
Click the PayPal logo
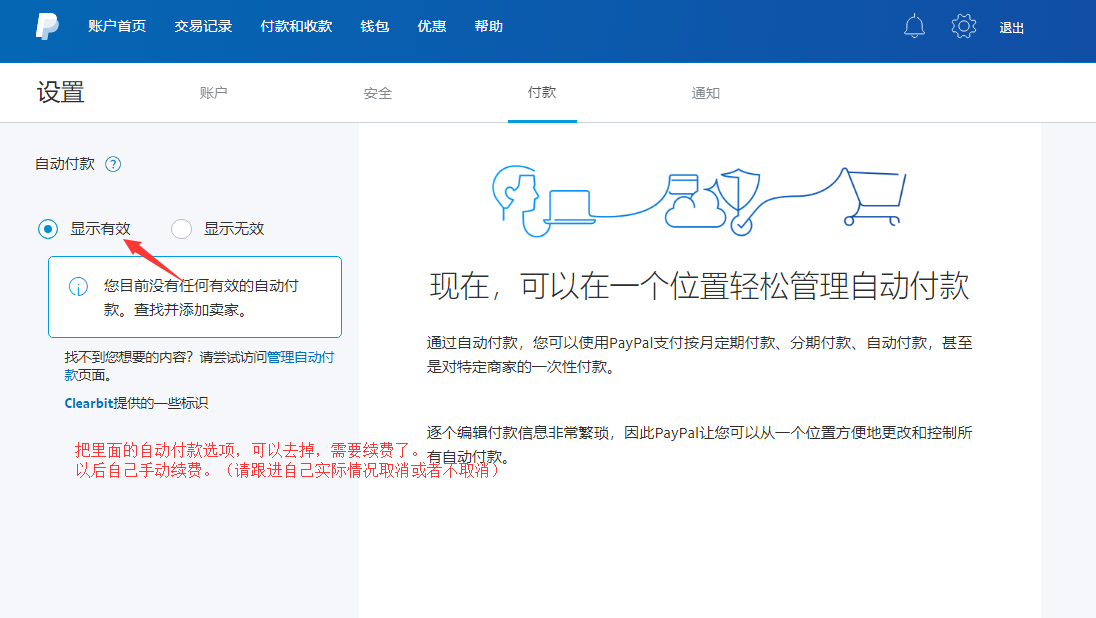coord(47,27)
